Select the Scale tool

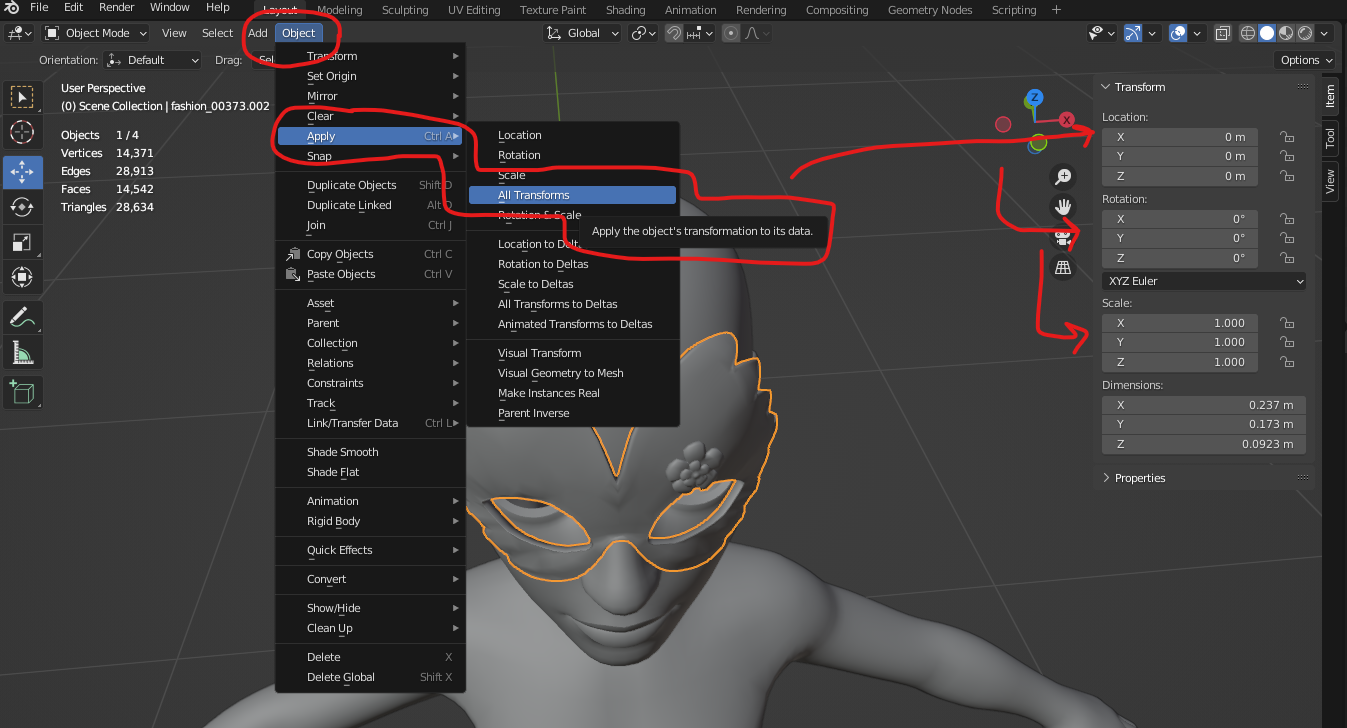21,242
